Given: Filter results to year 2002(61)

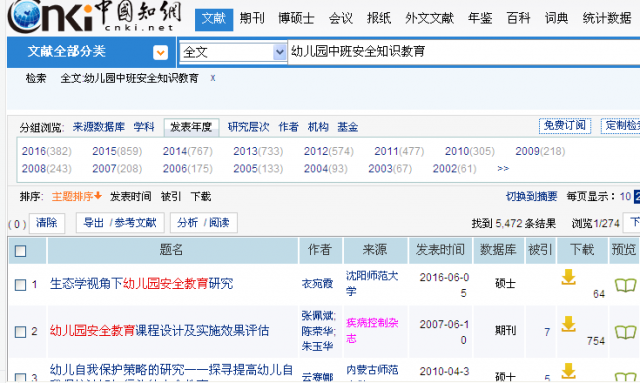Looking at the screenshot, I should [455, 168].
